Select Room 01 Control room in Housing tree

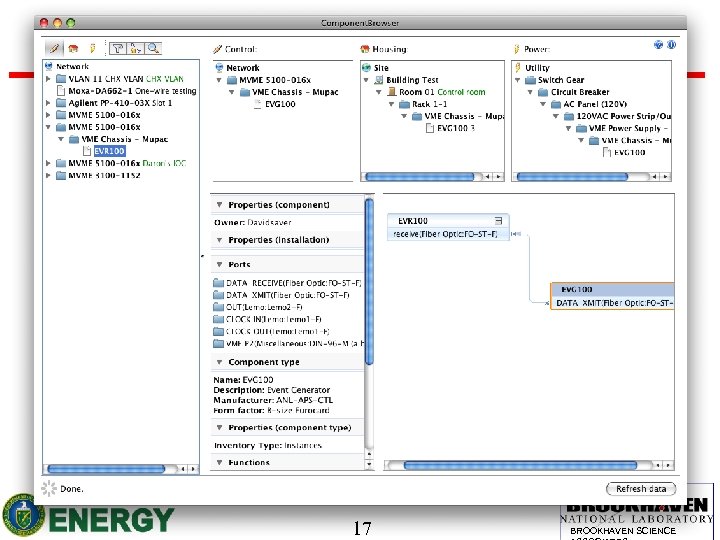[x=442, y=92]
